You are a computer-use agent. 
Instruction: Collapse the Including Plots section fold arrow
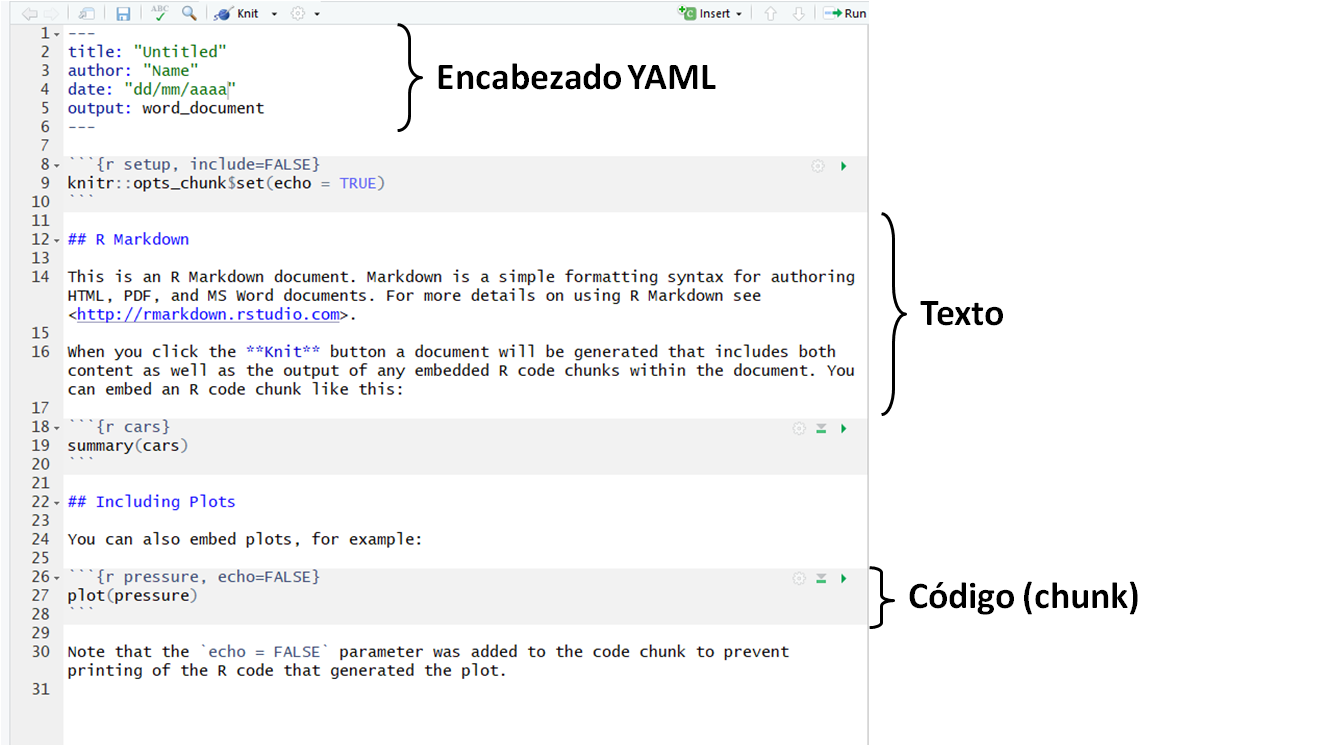pyautogui.click(x=57, y=503)
